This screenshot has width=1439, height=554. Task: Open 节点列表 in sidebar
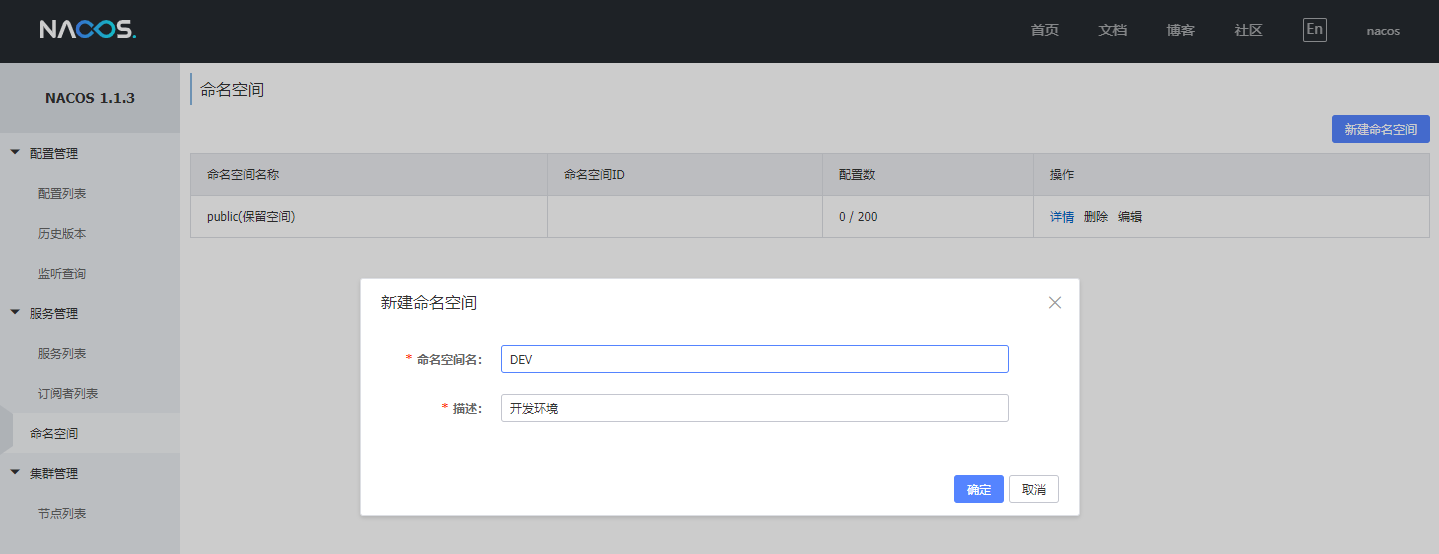pyautogui.click(x=62, y=513)
